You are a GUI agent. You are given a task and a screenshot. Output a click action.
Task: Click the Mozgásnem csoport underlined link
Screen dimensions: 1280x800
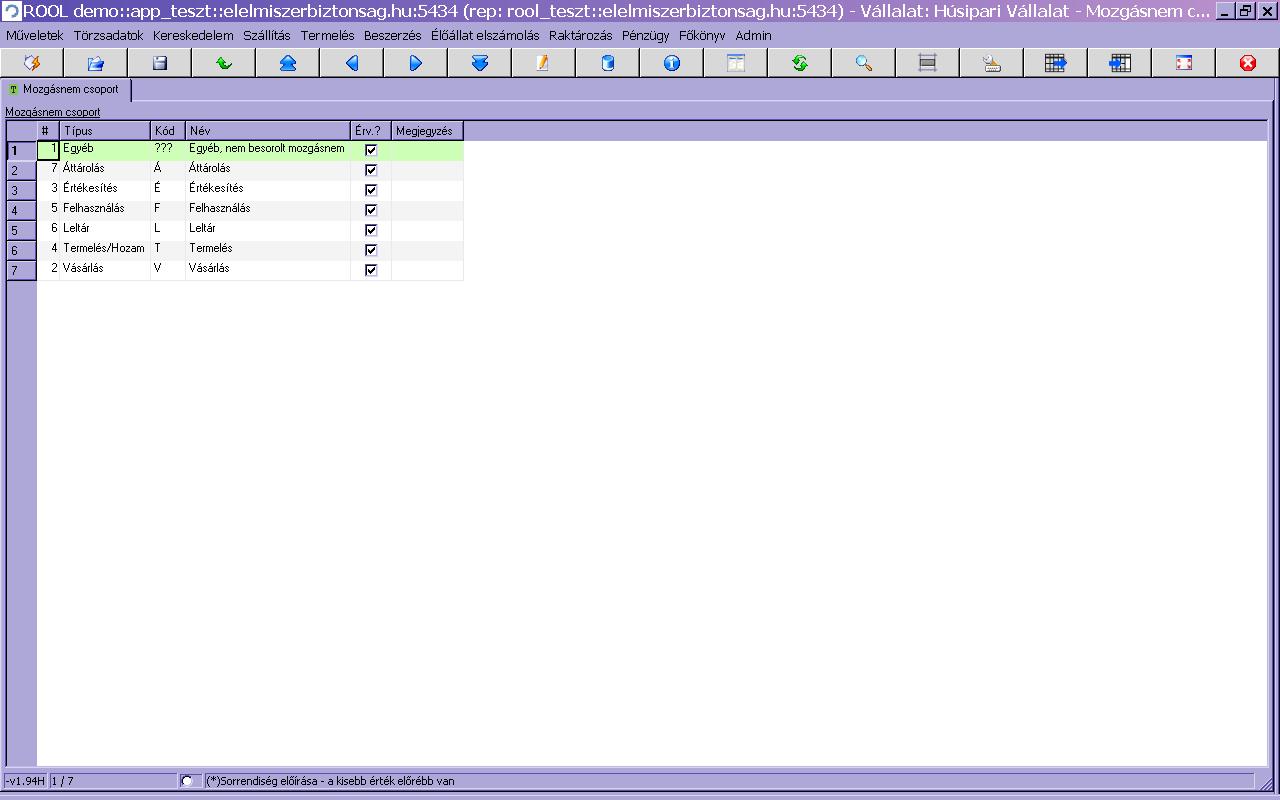click(53, 112)
